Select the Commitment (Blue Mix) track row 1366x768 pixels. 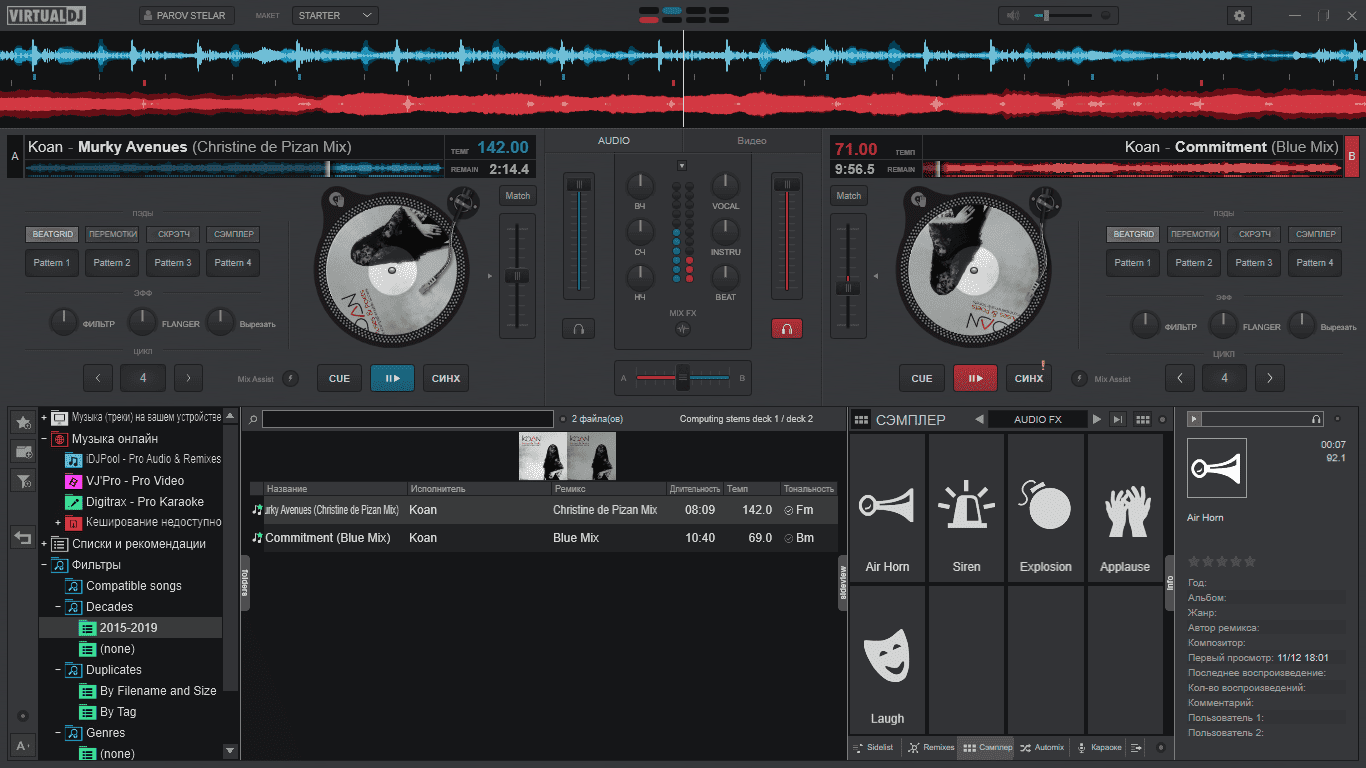coord(543,538)
